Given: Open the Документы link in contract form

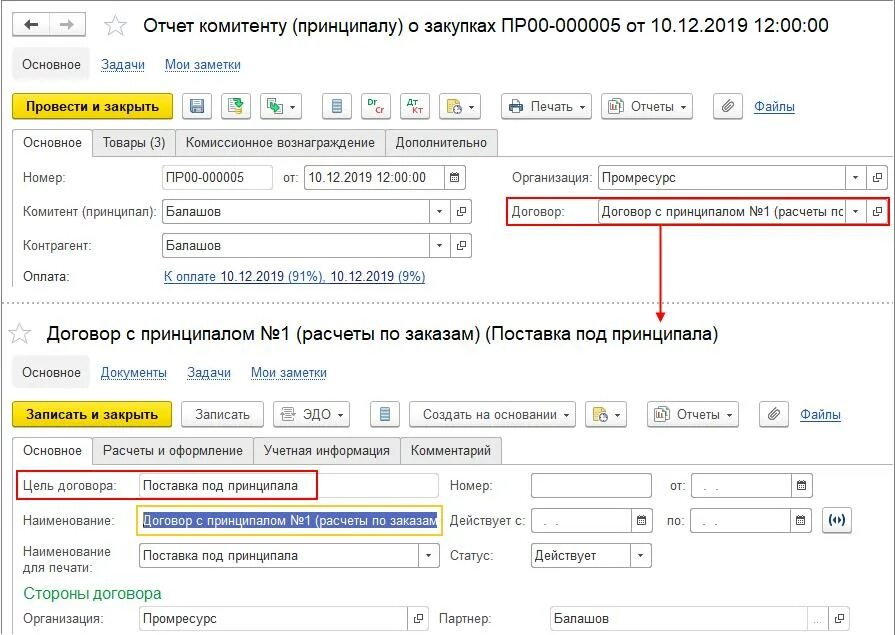Looking at the screenshot, I should pyautogui.click(x=134, y=373).
